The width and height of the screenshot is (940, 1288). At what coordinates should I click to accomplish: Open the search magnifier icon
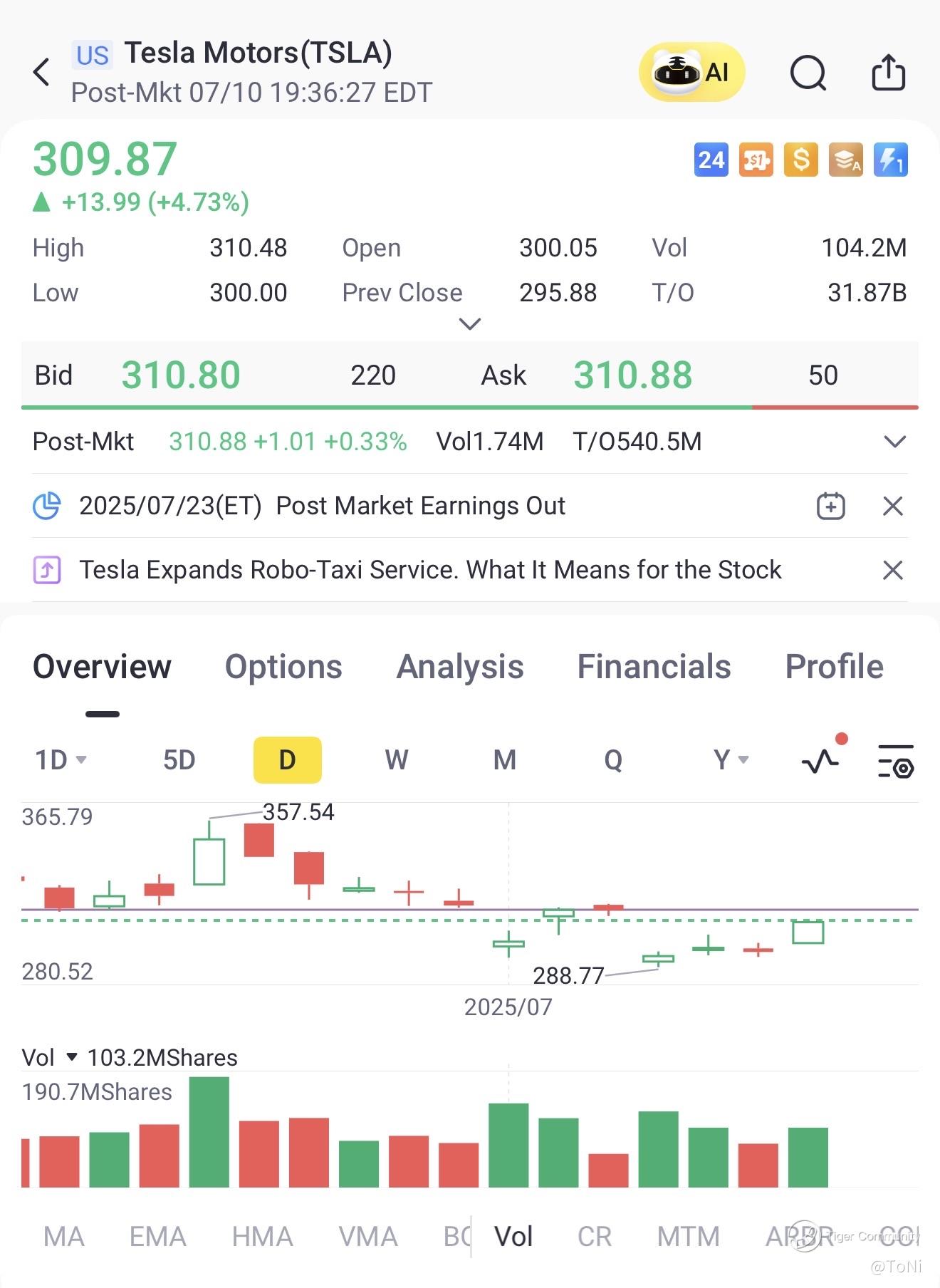808,72
